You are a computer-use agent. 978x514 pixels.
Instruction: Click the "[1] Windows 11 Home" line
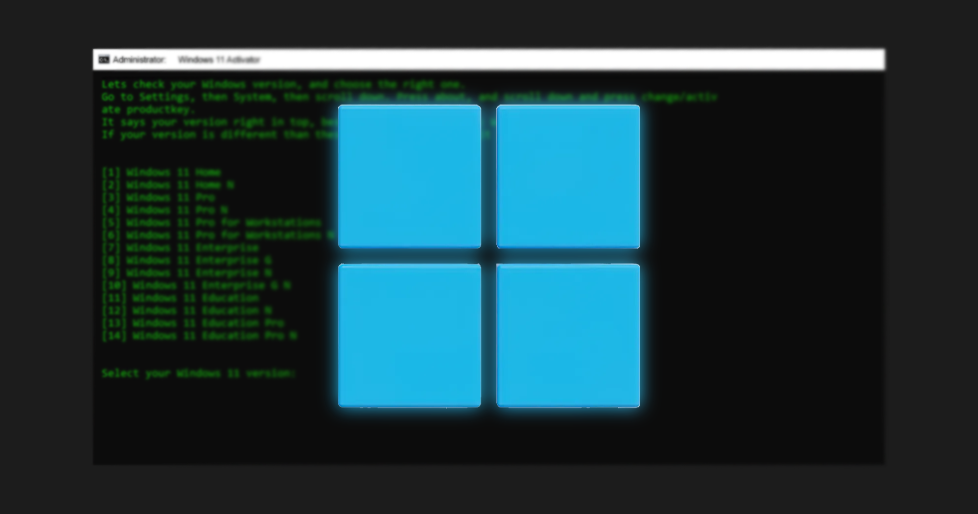coord(162,172)
